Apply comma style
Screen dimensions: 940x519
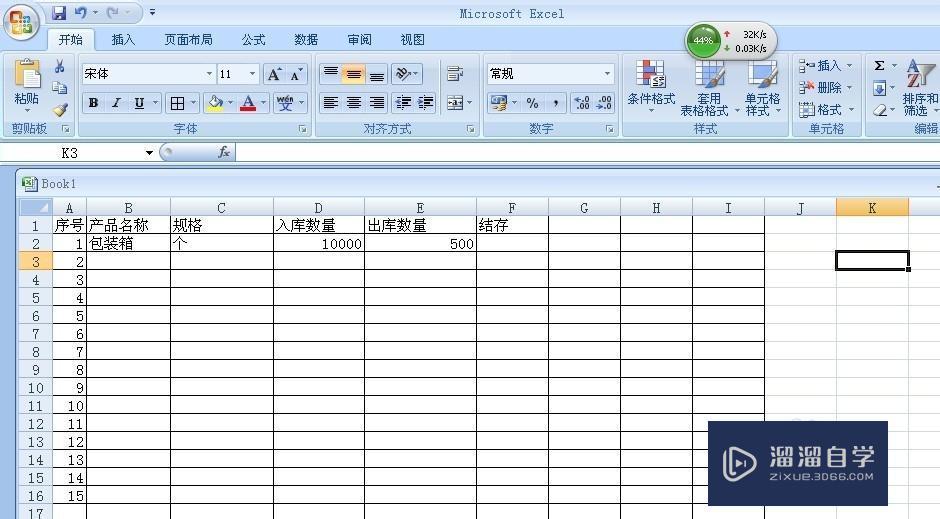[x=556, y=103]
